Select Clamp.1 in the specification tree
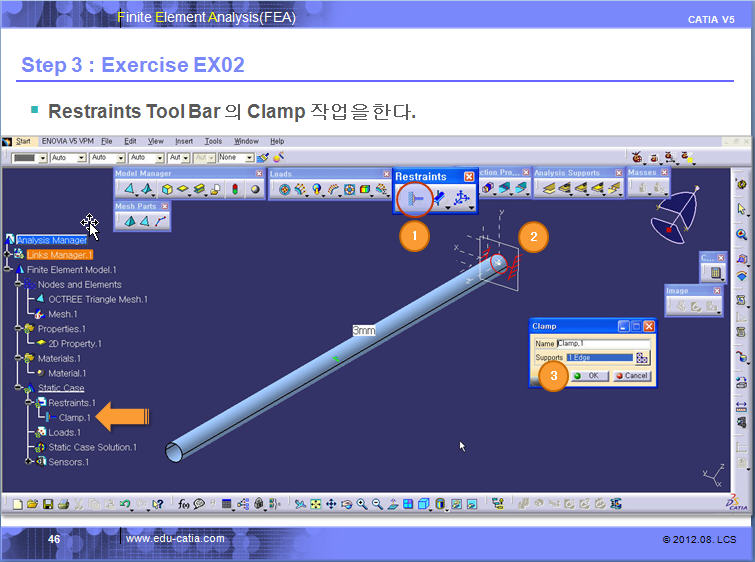 74,418
